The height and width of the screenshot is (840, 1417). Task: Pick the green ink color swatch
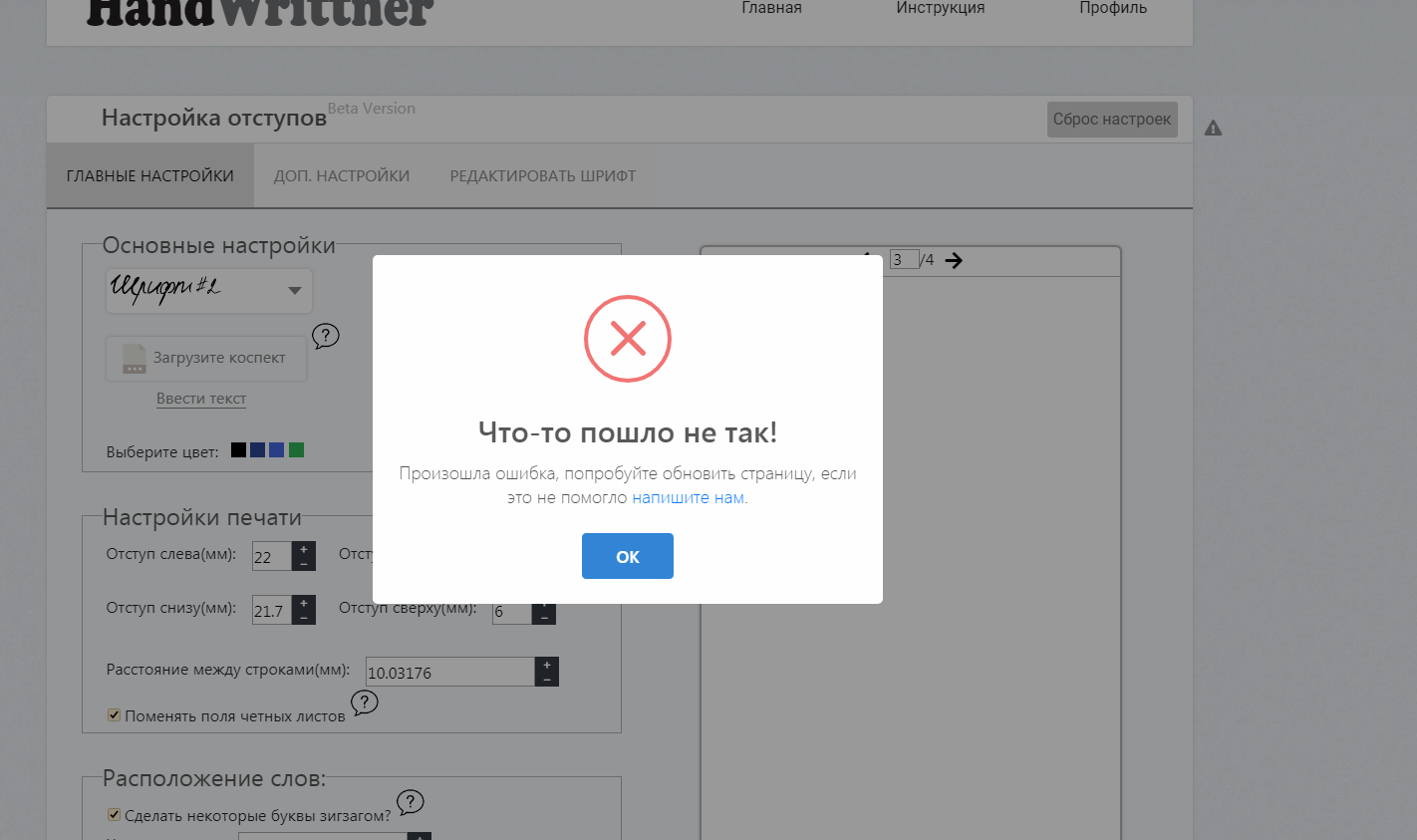296,450
